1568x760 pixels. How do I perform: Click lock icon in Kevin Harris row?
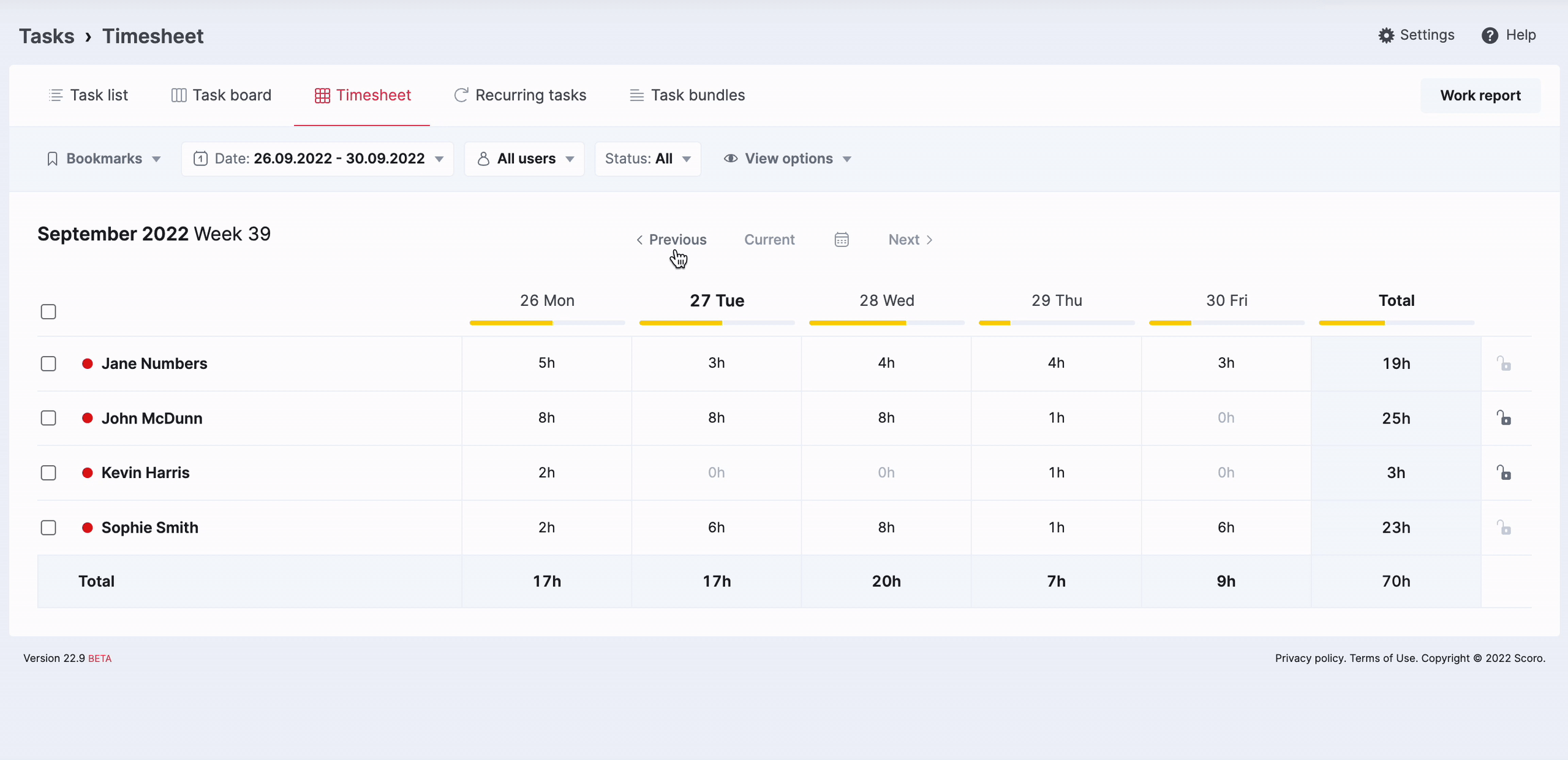coord(1504,473)
